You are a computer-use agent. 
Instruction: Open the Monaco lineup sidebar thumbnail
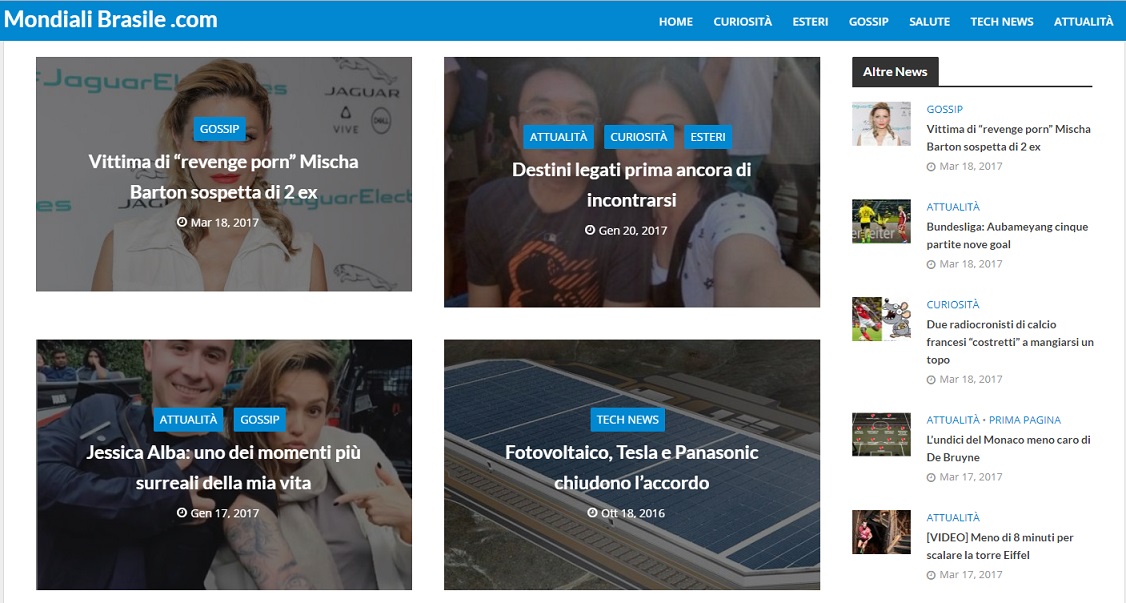[881, 434]
